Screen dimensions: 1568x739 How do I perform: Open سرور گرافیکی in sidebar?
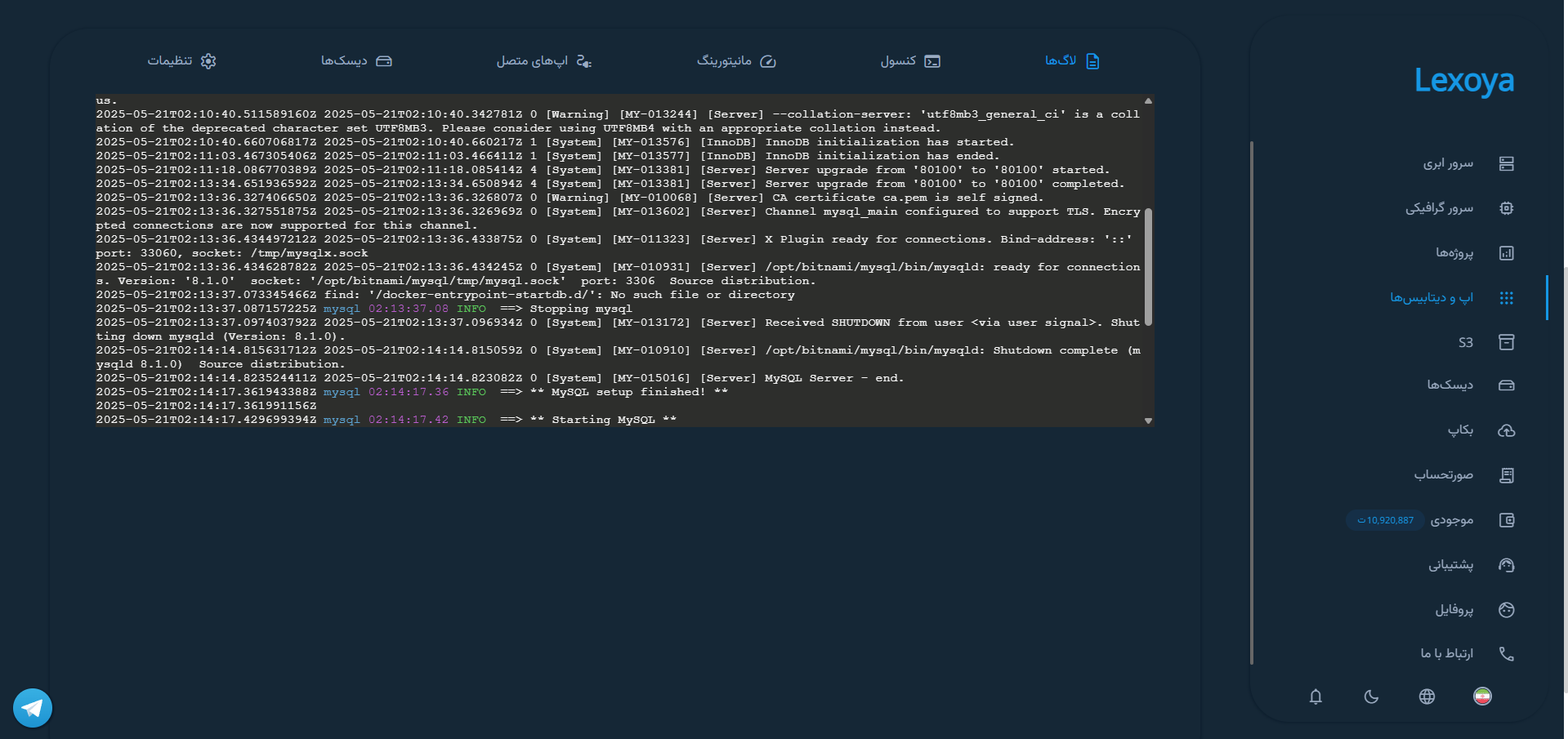[1439, 208]
